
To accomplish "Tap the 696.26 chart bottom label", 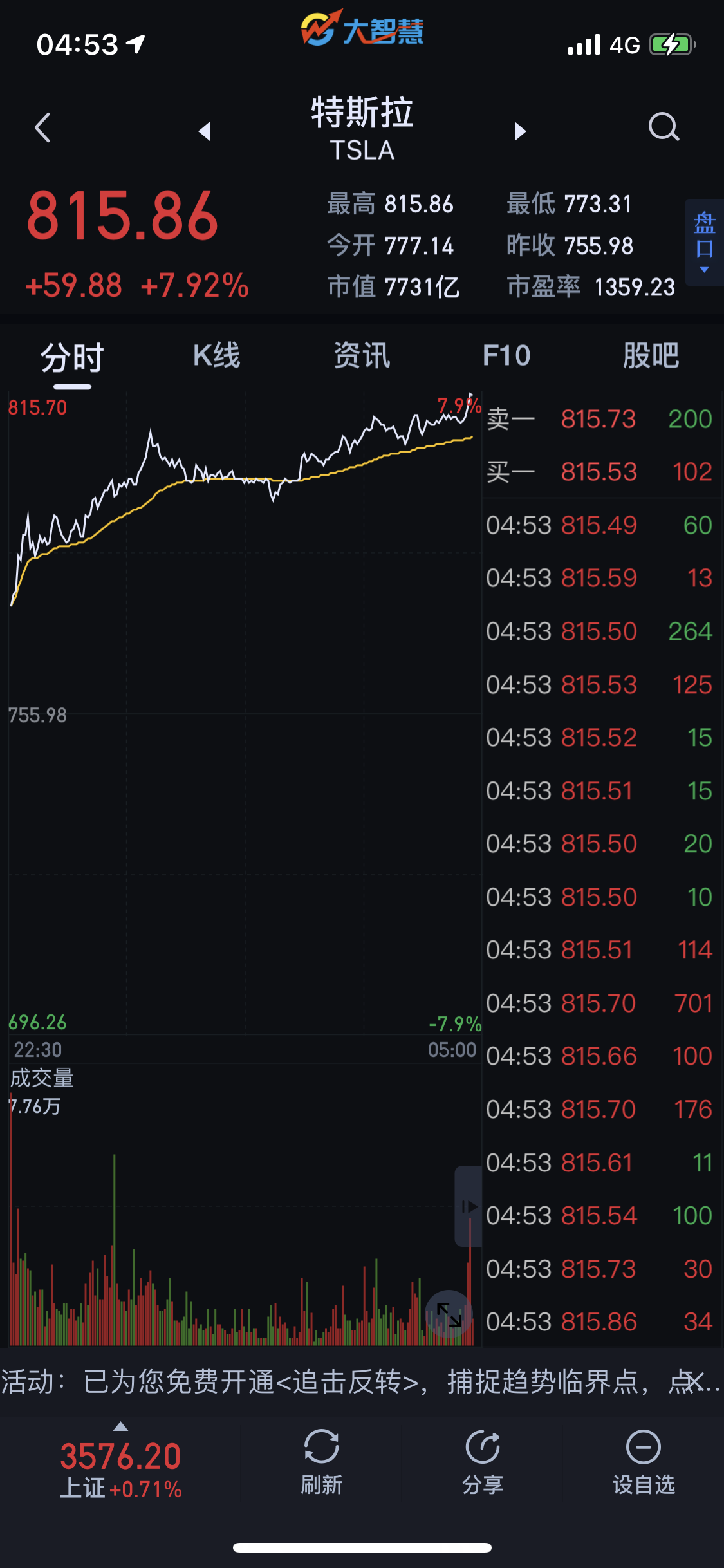I will [37, 1022].
